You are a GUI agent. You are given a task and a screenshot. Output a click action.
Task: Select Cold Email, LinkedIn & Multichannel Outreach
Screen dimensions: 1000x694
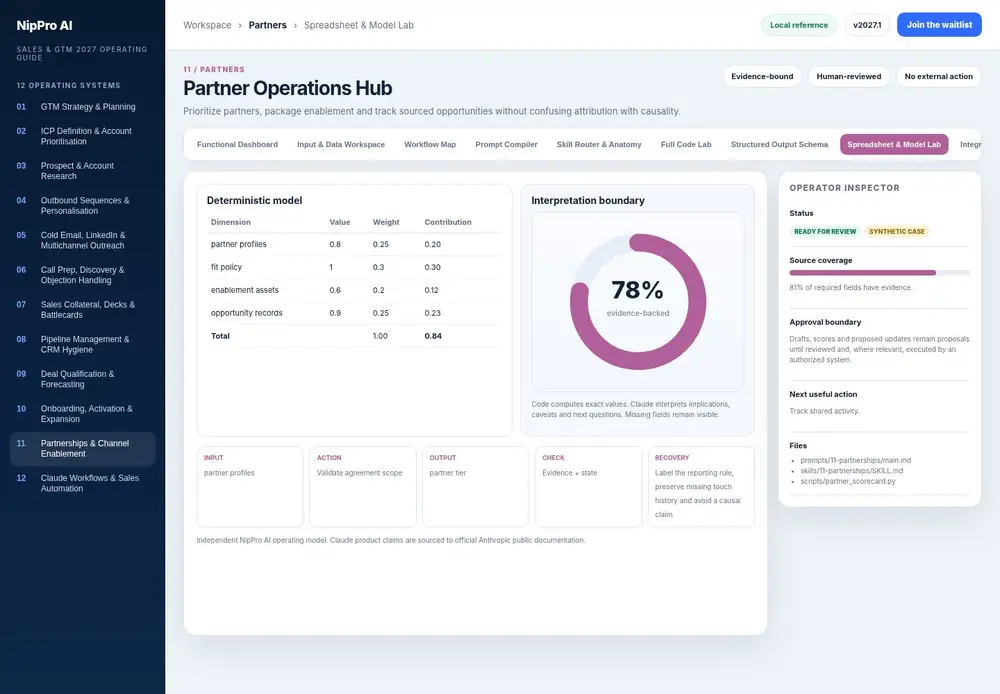point(82,240)
